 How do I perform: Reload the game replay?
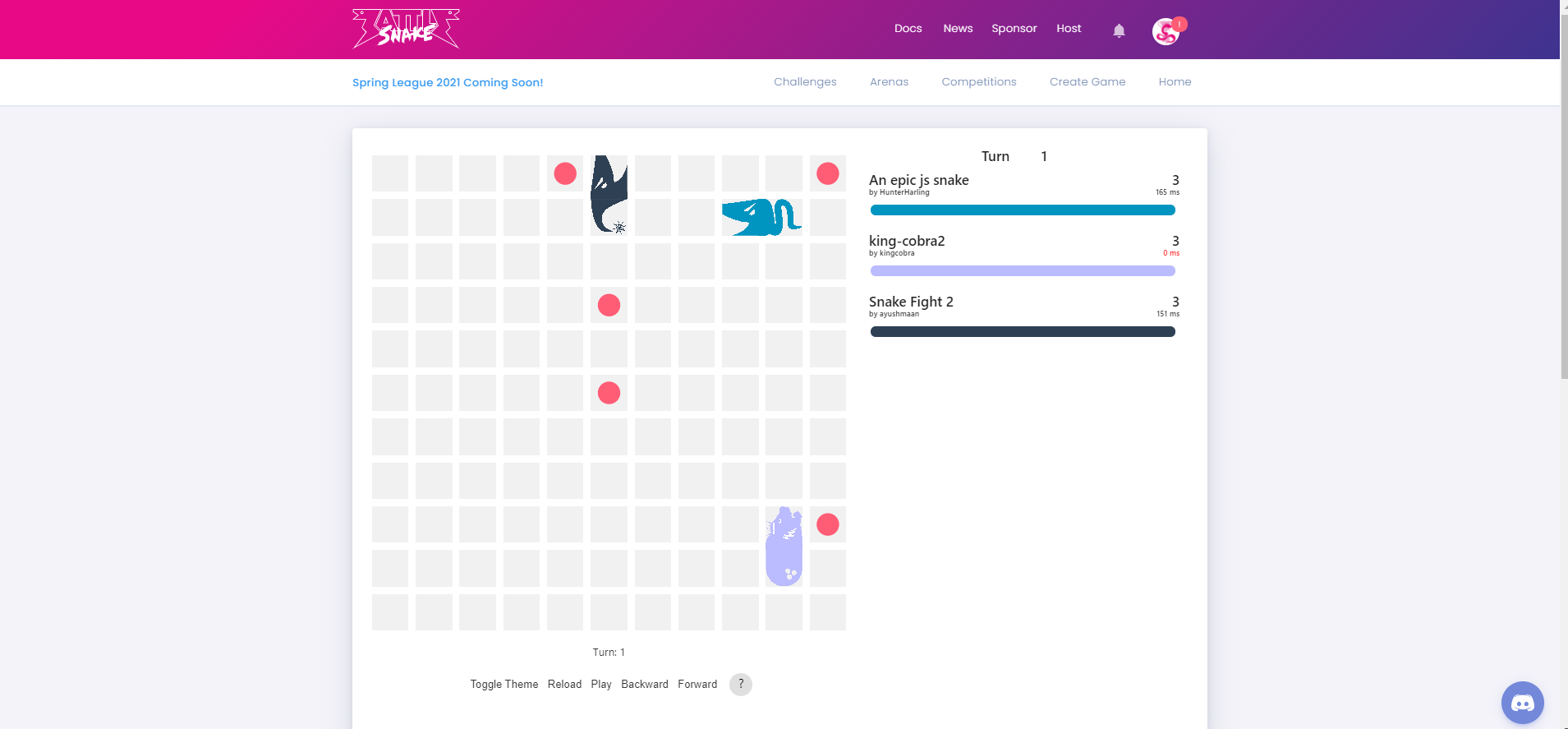pyautogui.click(x=564, y=685)
